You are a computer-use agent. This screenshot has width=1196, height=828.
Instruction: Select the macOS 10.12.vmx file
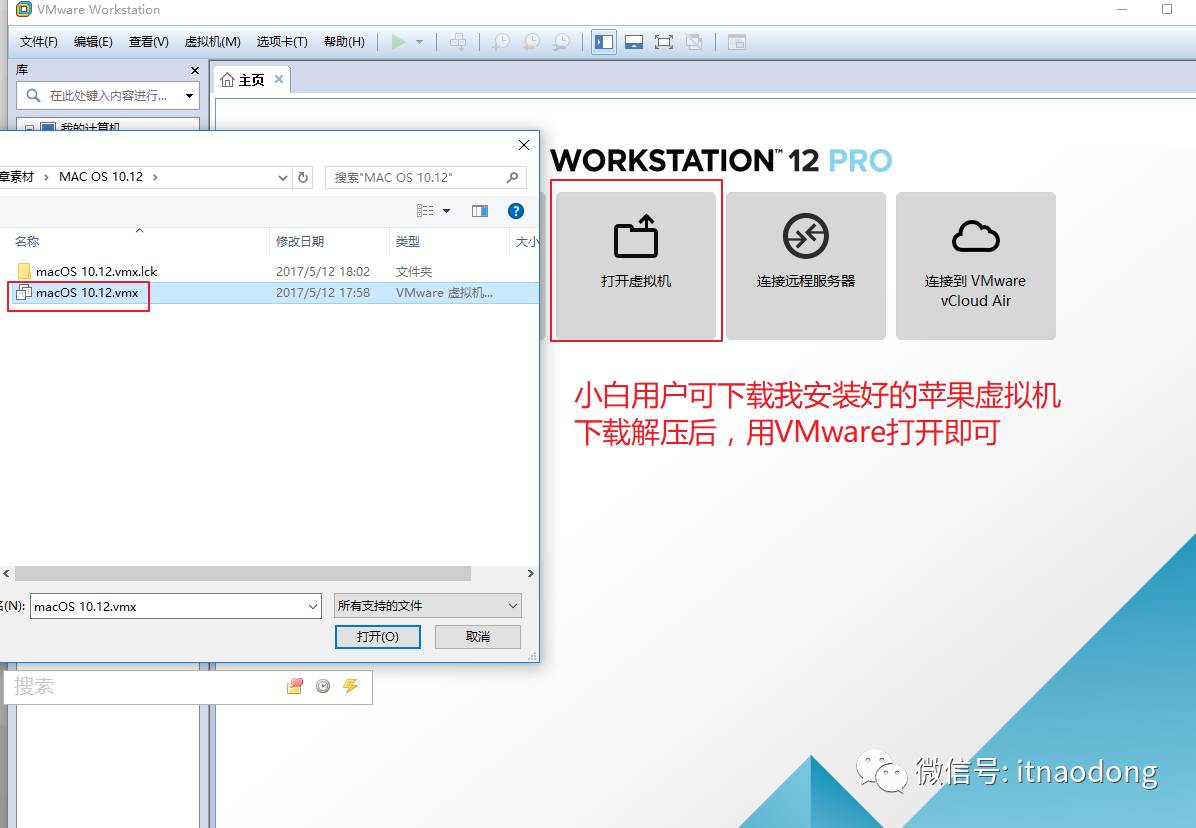coord(87,293)
